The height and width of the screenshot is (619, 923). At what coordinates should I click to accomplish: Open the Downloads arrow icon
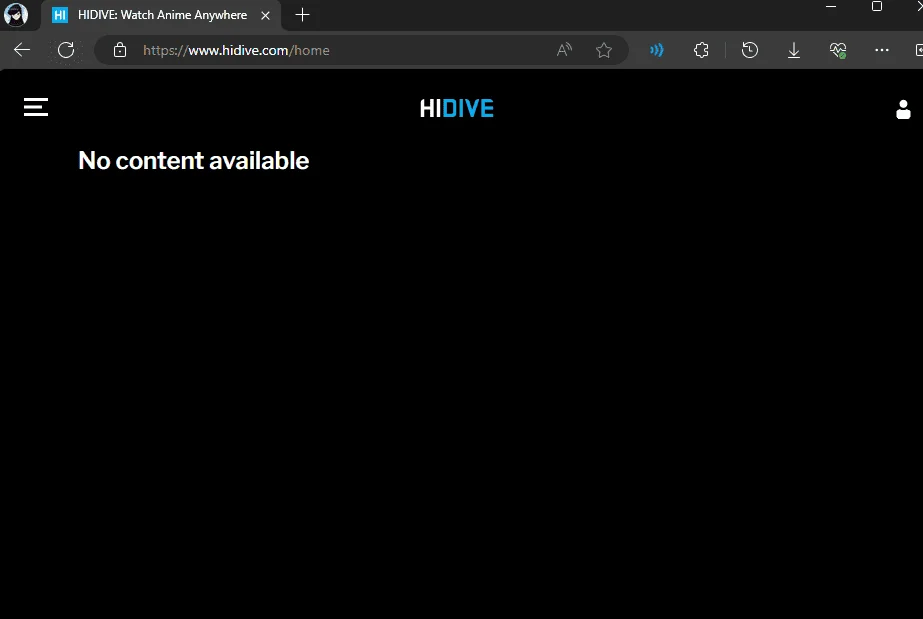793,50
